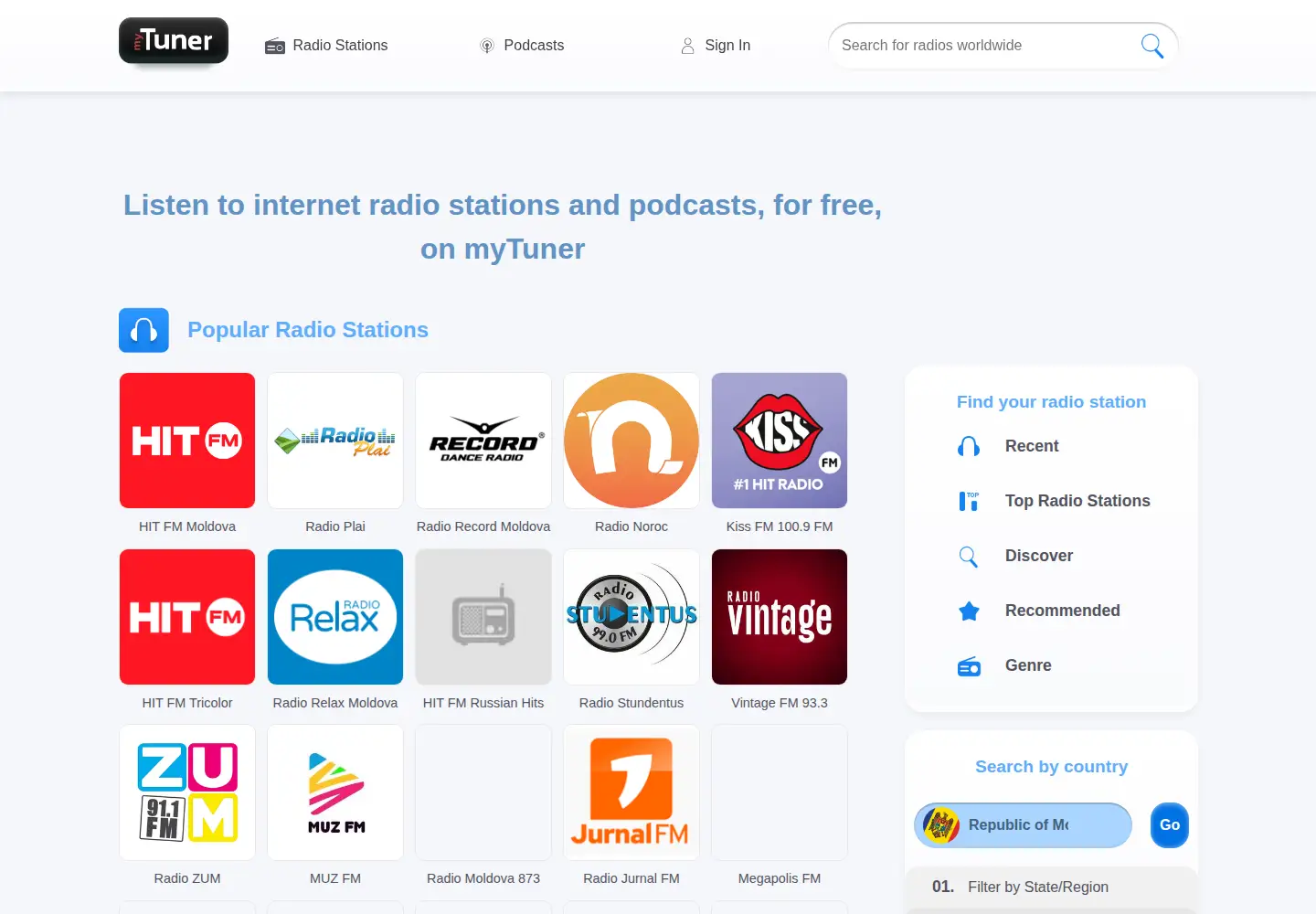Click the radio icon beside Radio Stations
This screenshot has width=1316, height=914.
pyautogui.click(x=275, y=46)
